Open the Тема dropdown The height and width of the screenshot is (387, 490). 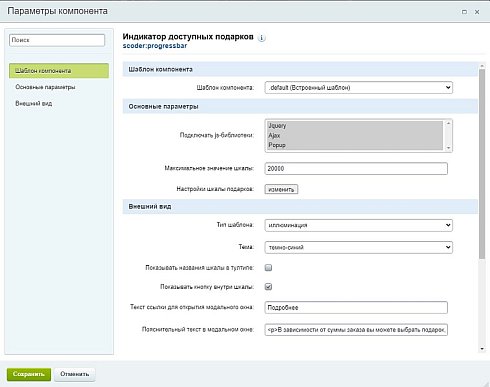pos(359,247)
